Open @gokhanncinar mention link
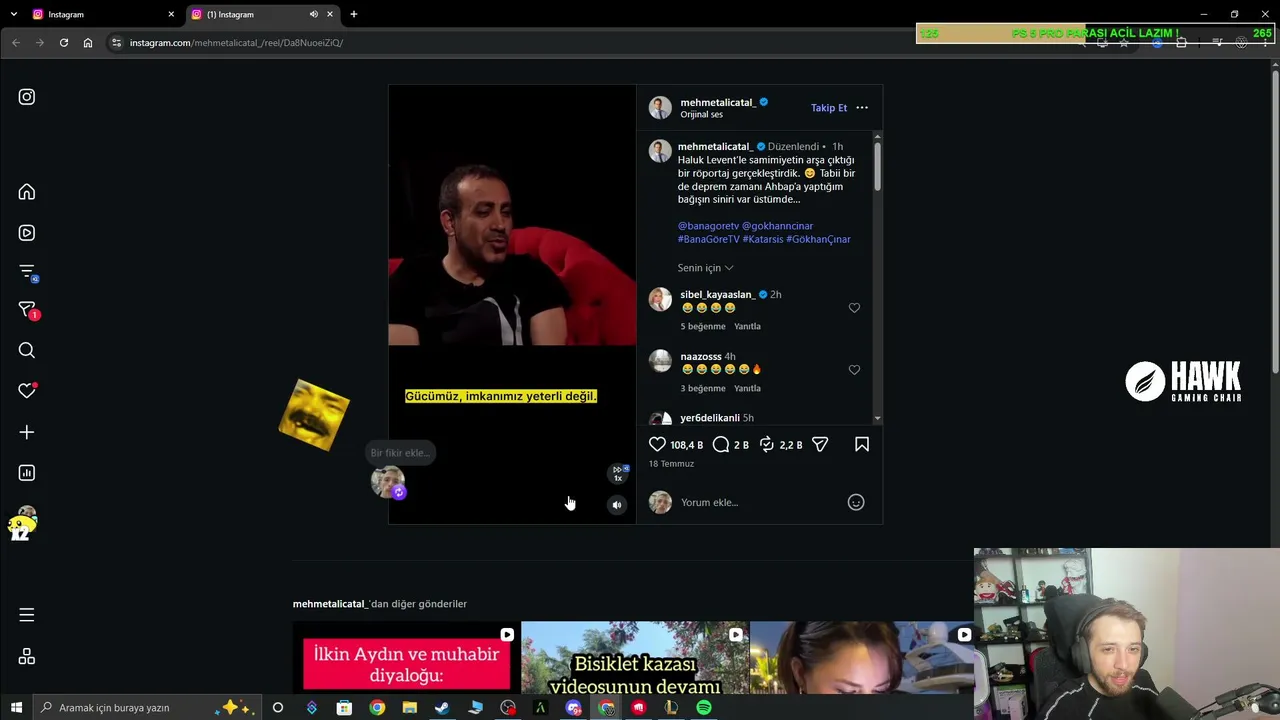 click(777, 226)
